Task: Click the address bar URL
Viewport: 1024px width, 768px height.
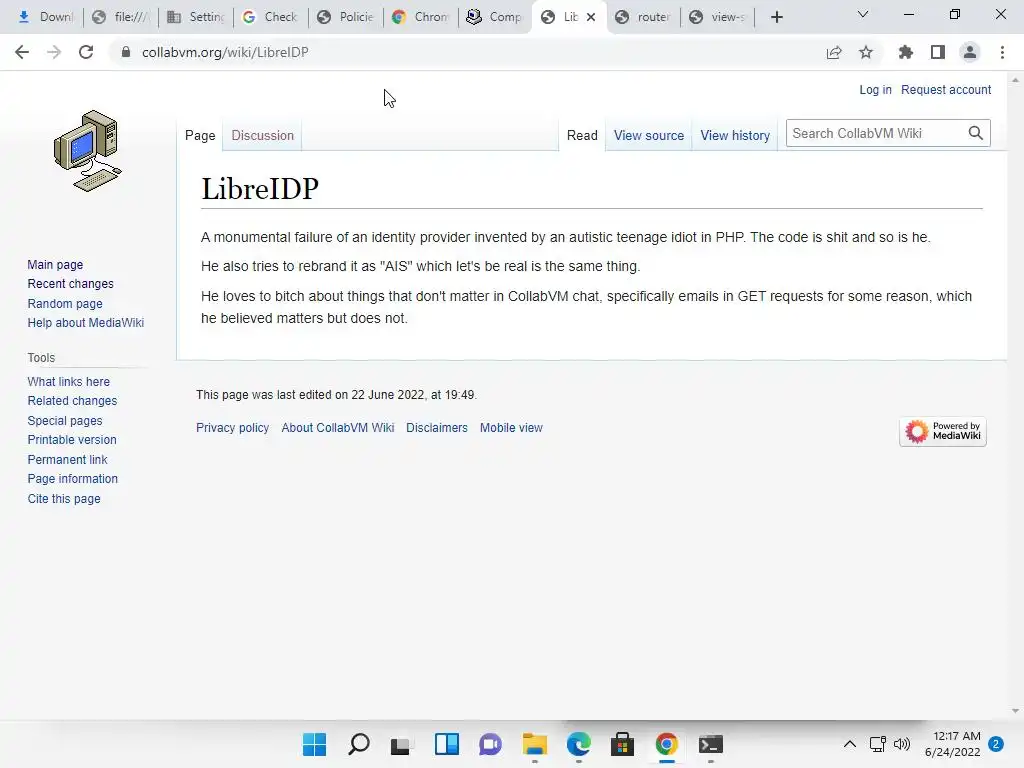Action: (225, 52)
